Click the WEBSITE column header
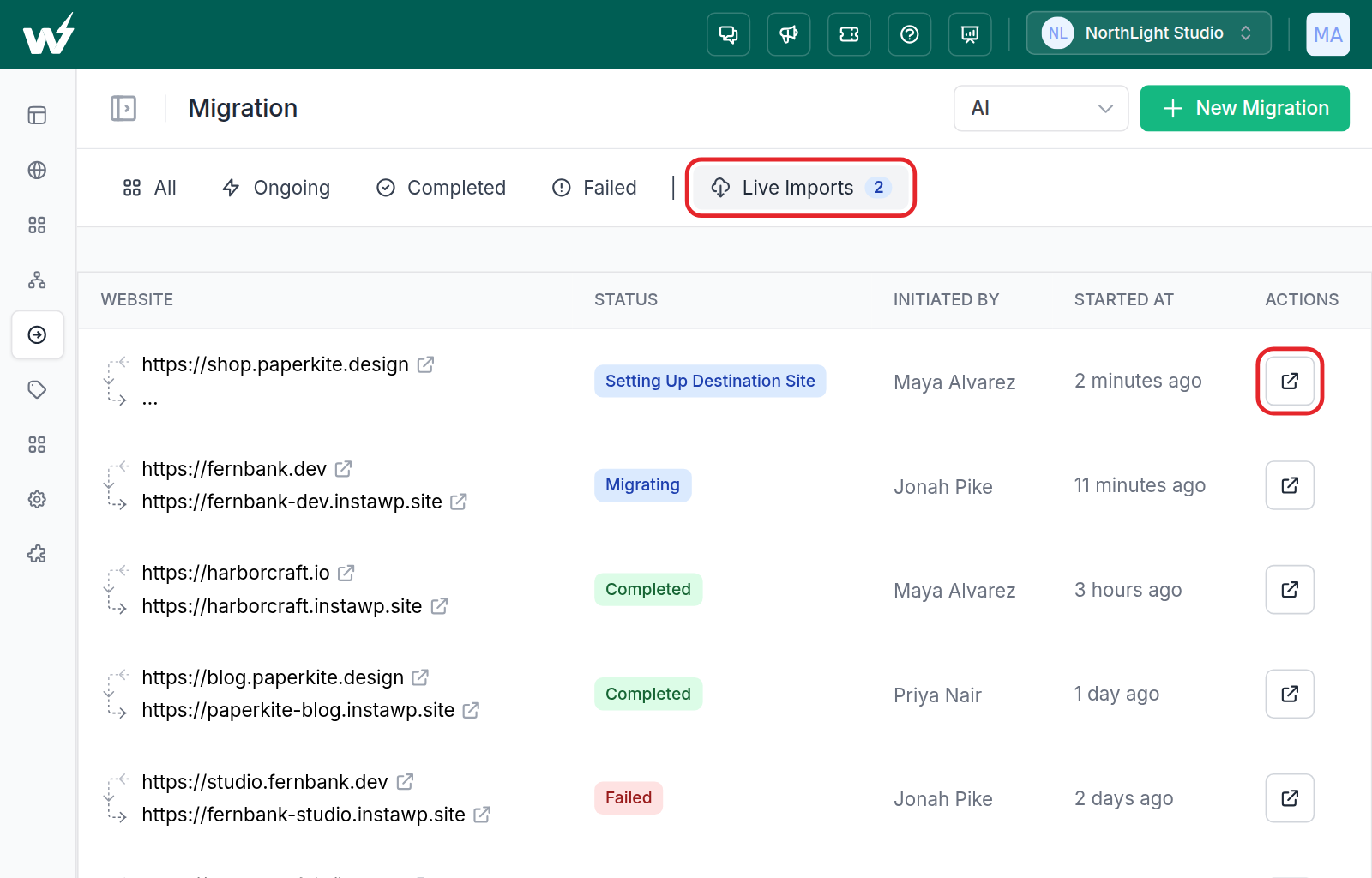The height and width of the screenshot is (878, 1372). pyautogui.click(x=137, y=299)
